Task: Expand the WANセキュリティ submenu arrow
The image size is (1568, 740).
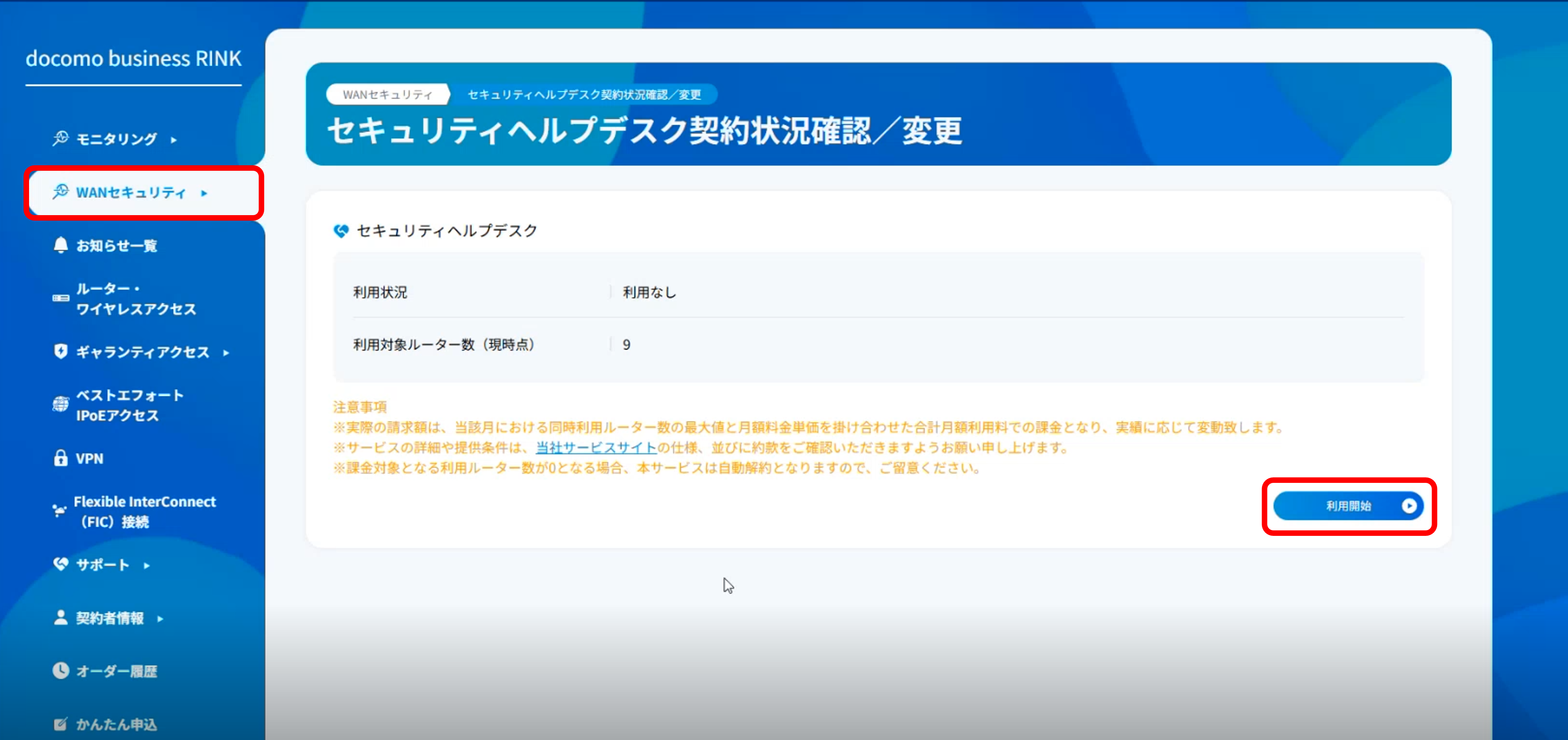Action: tap(204, 193)
